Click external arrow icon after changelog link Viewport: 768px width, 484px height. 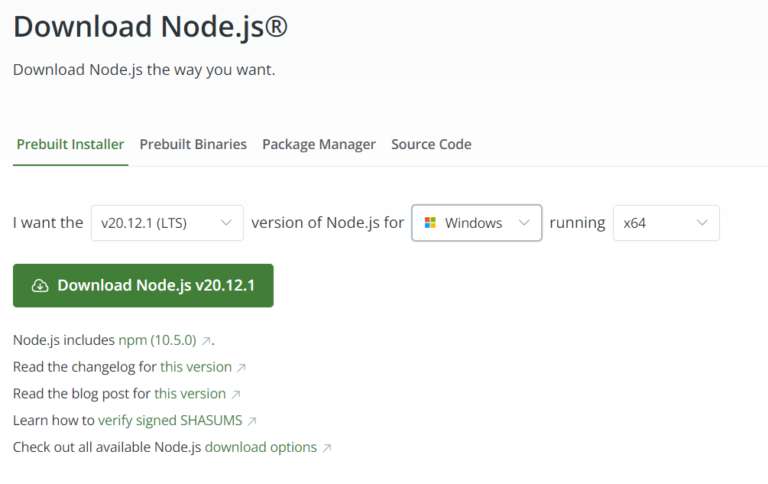coord(241,368)
